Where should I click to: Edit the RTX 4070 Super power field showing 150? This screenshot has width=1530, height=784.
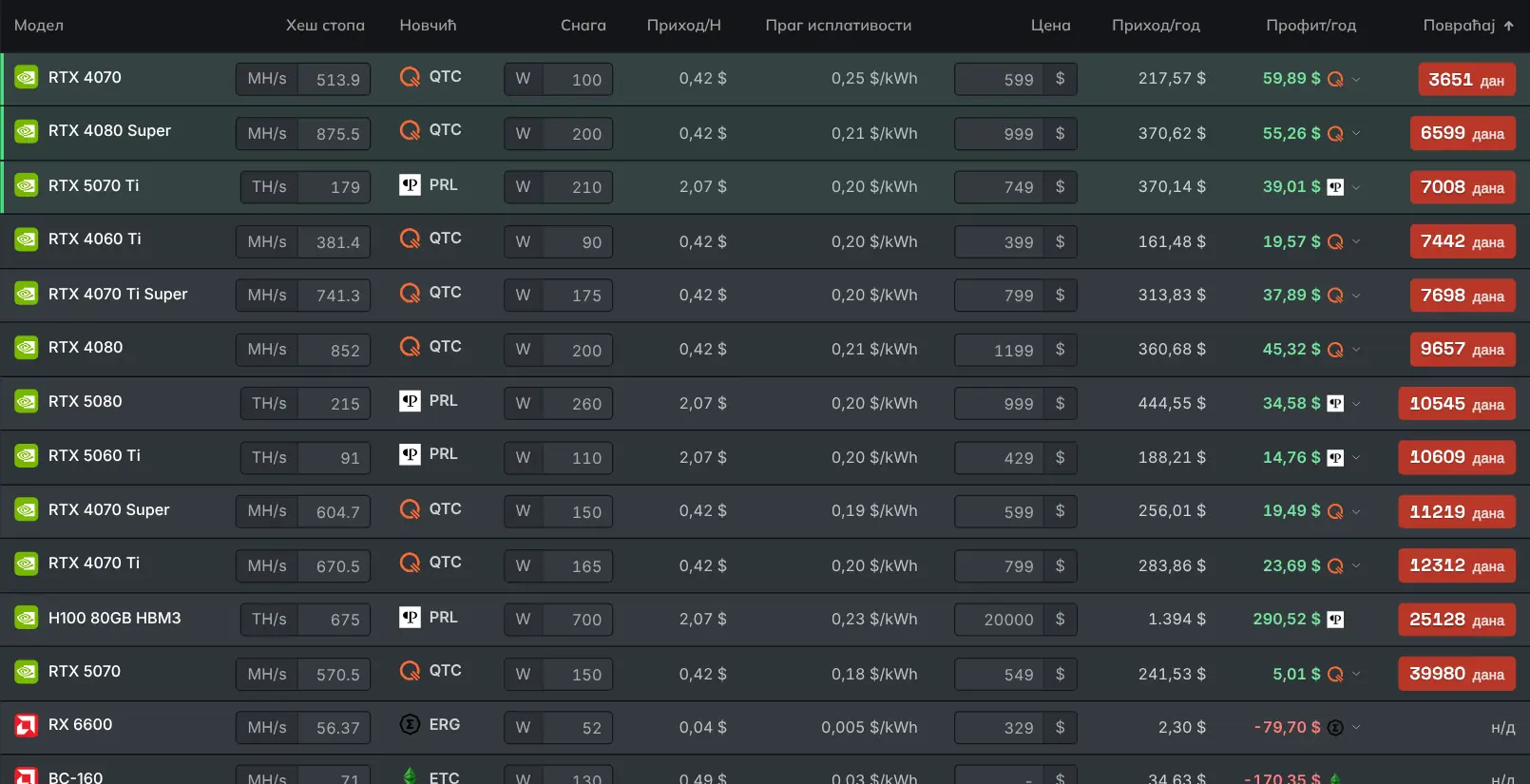[577, 512]
